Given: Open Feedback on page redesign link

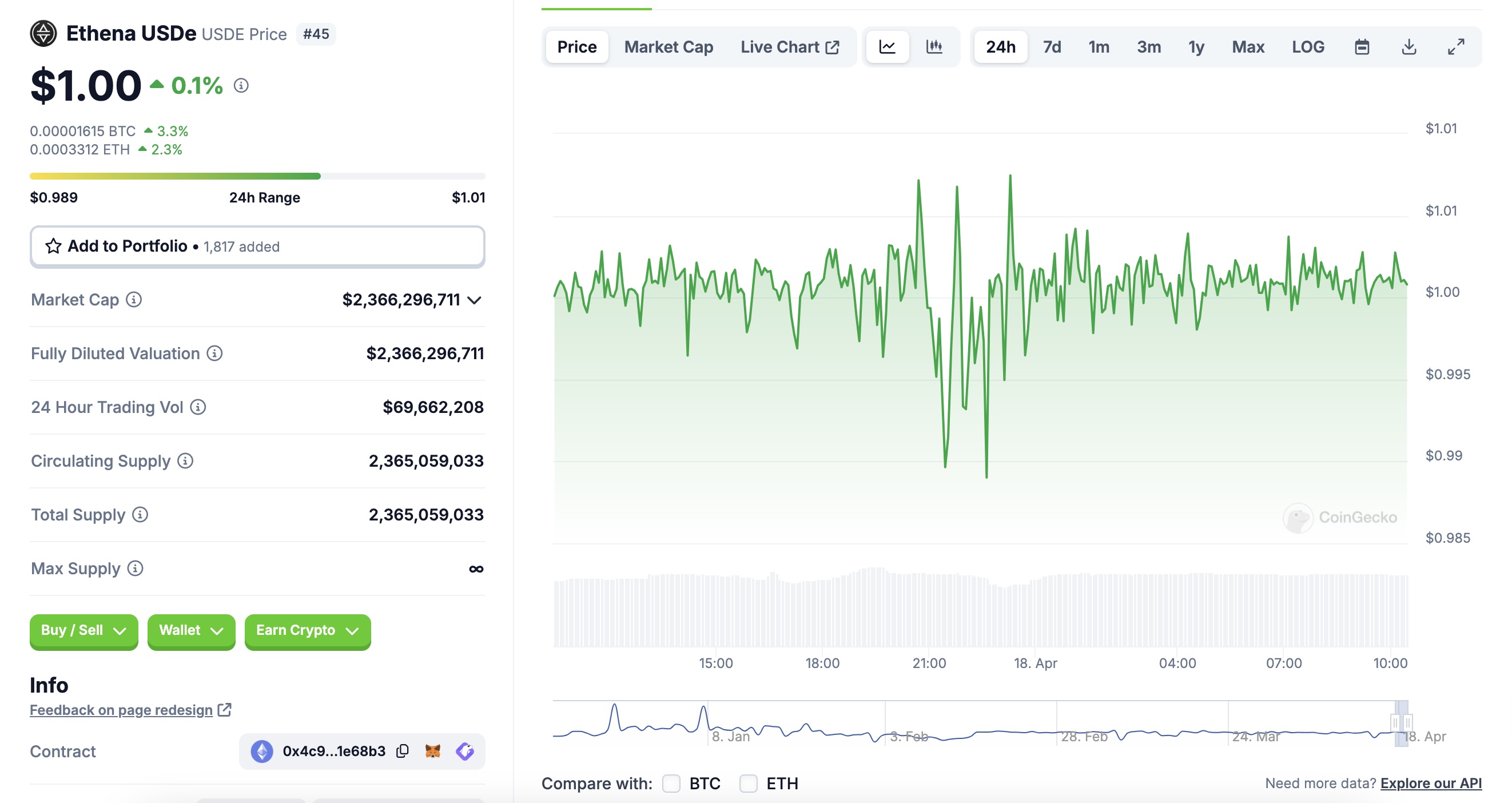Looking at the screenshot, I should 121,710.
